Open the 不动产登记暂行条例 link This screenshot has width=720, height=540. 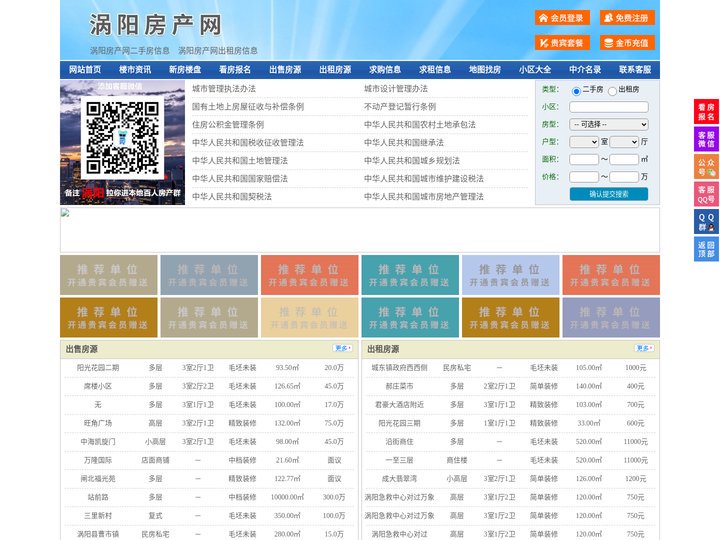[400, 107]
